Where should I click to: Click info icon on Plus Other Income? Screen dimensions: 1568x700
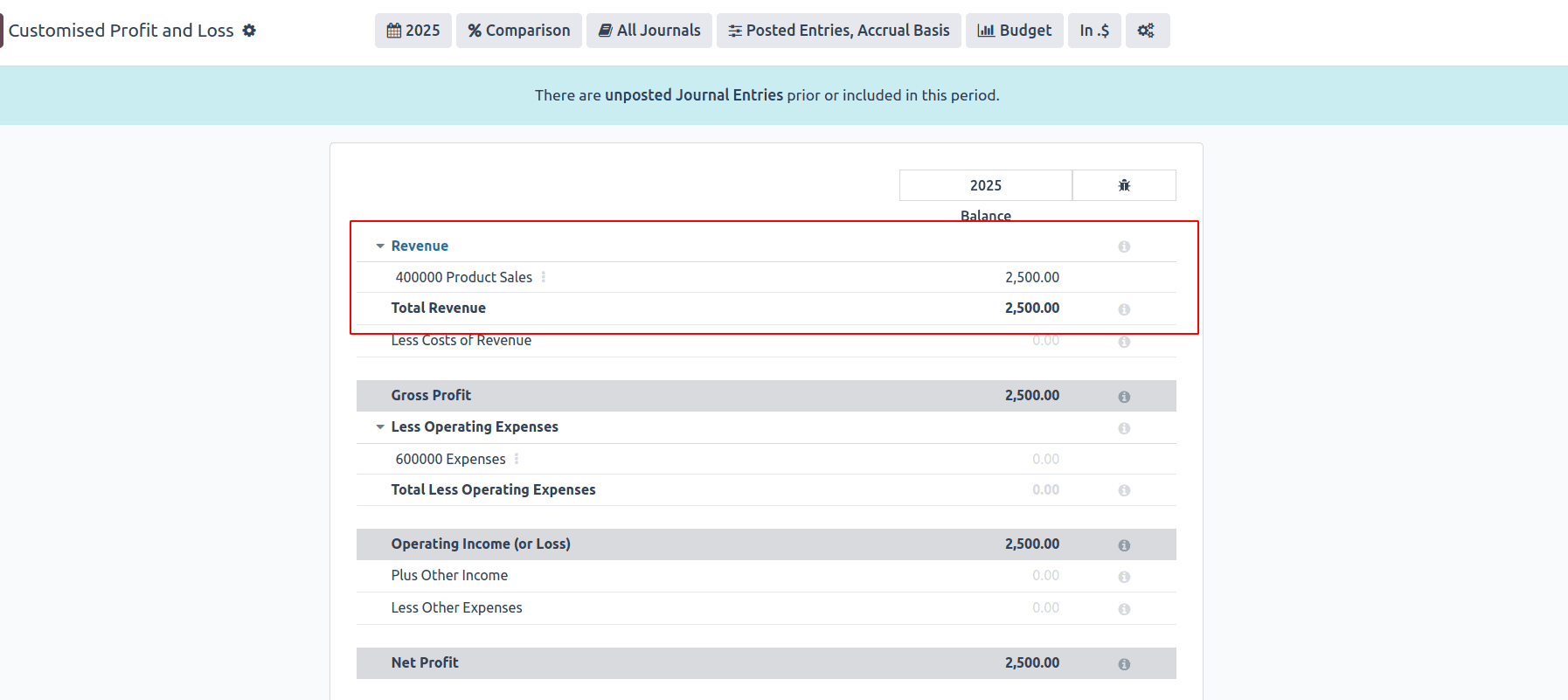[1124, 577]
